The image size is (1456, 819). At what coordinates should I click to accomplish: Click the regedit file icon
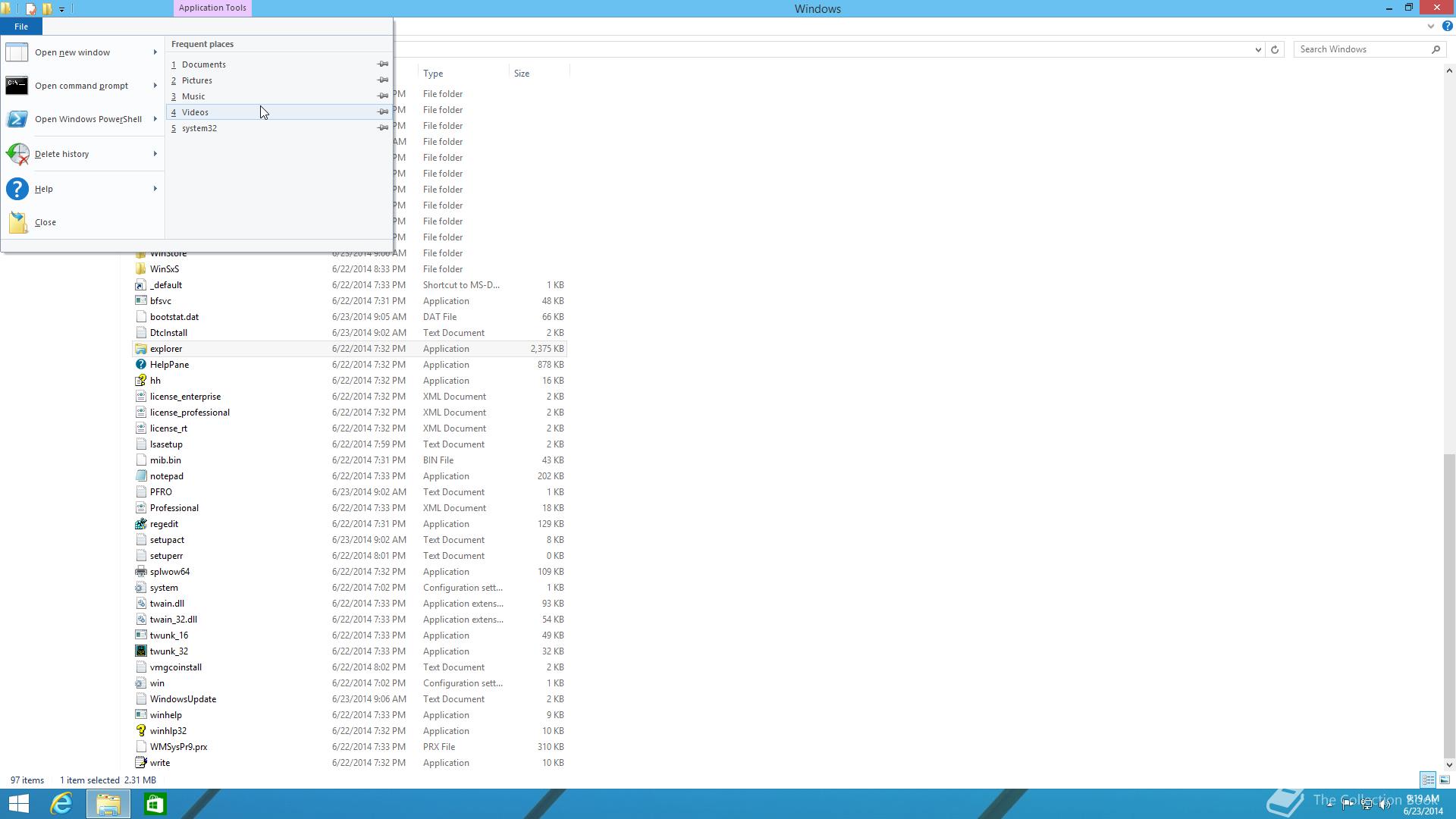(140, 524)
